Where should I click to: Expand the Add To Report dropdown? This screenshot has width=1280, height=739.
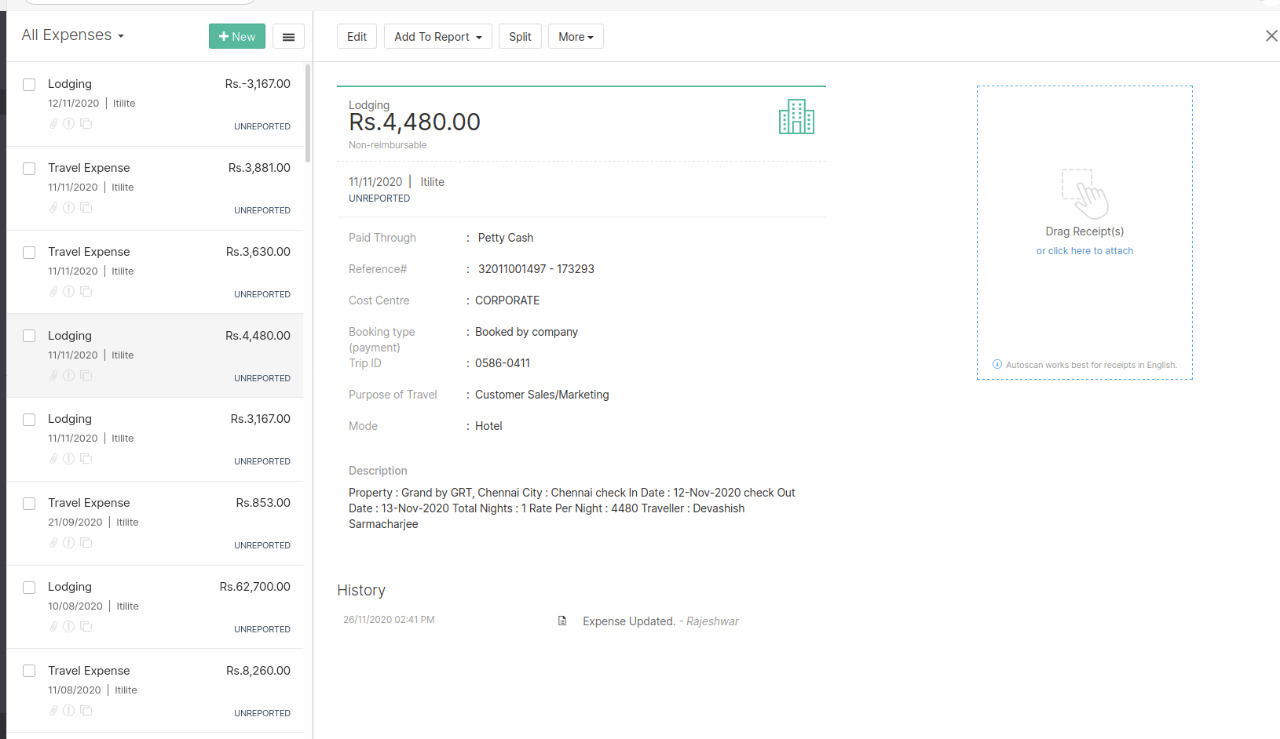438,37
